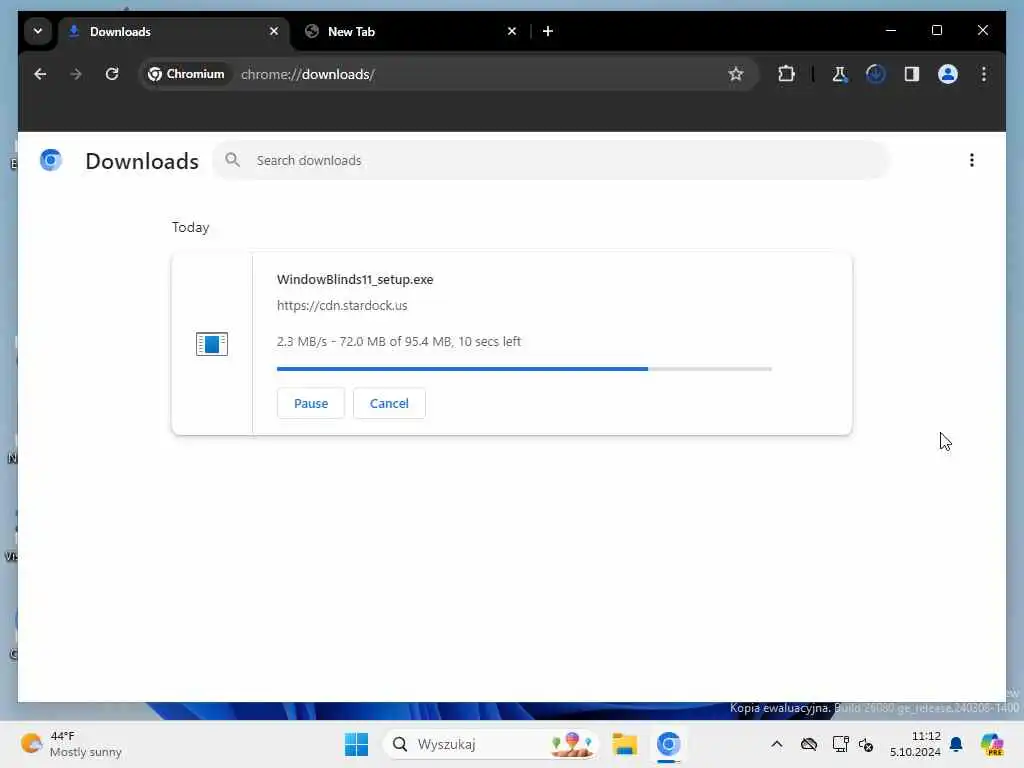Open the Extensions puzzle icon

click(x=786, y=74)
